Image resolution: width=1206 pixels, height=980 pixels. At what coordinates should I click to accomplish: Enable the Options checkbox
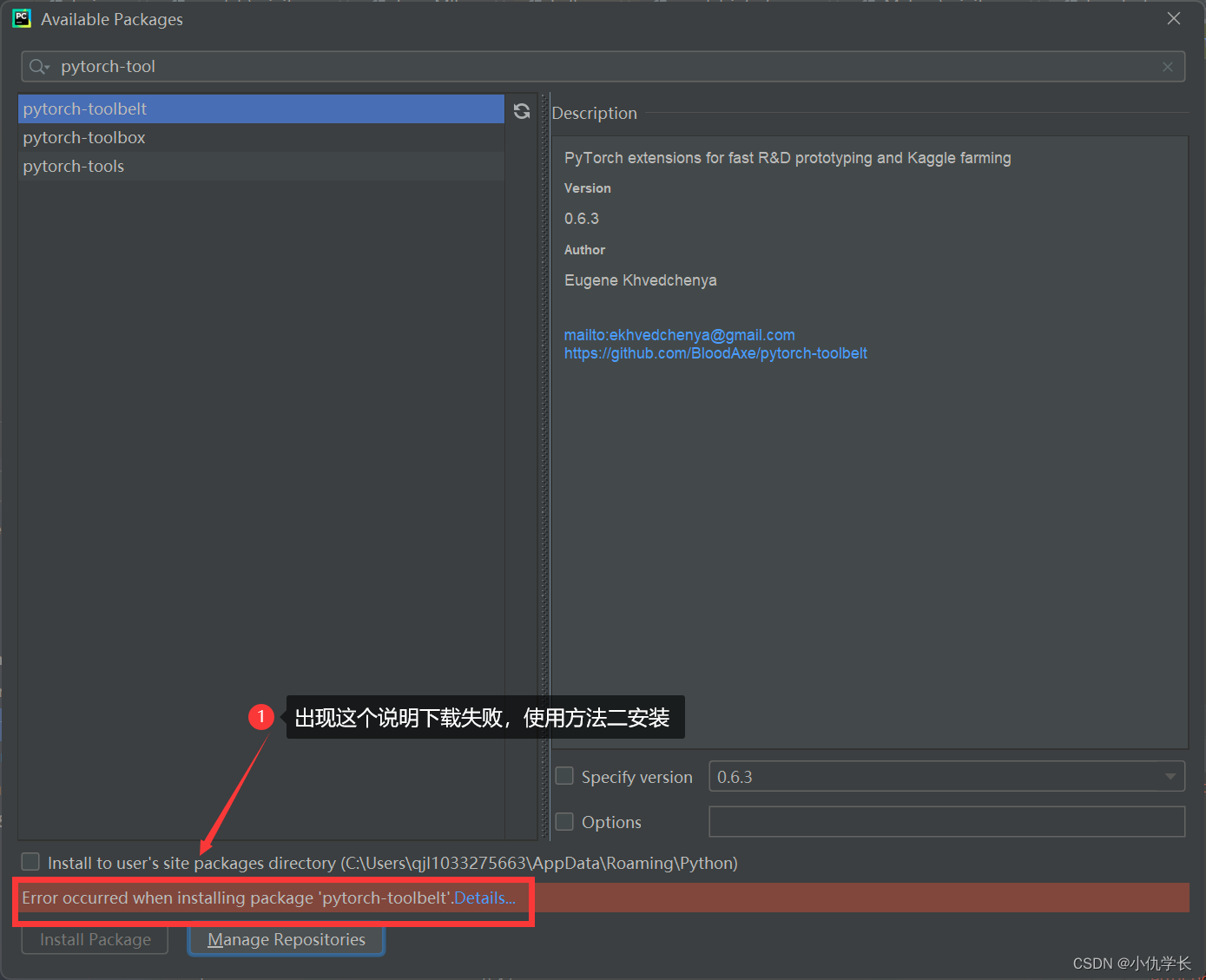click(564, 821)
